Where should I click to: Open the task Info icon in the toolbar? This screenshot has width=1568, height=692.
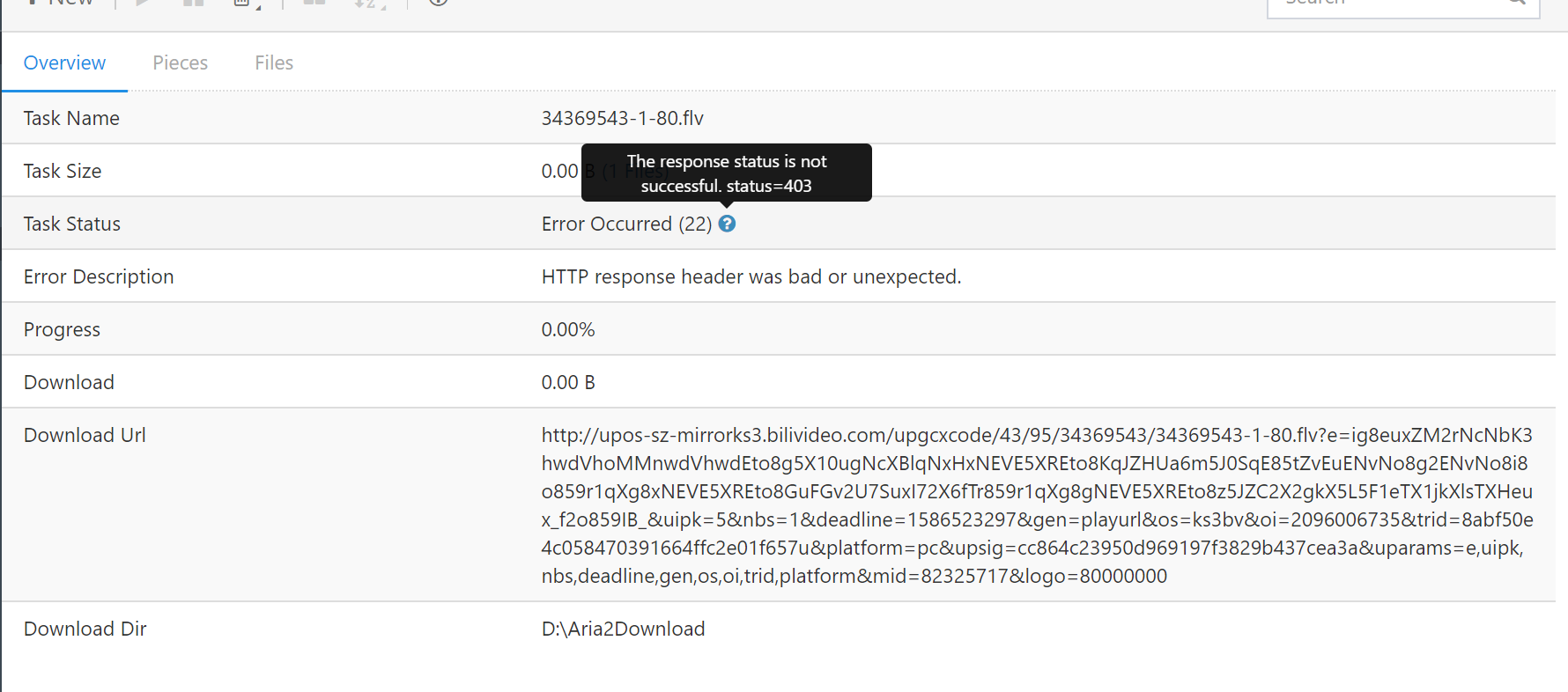point(438,4)
